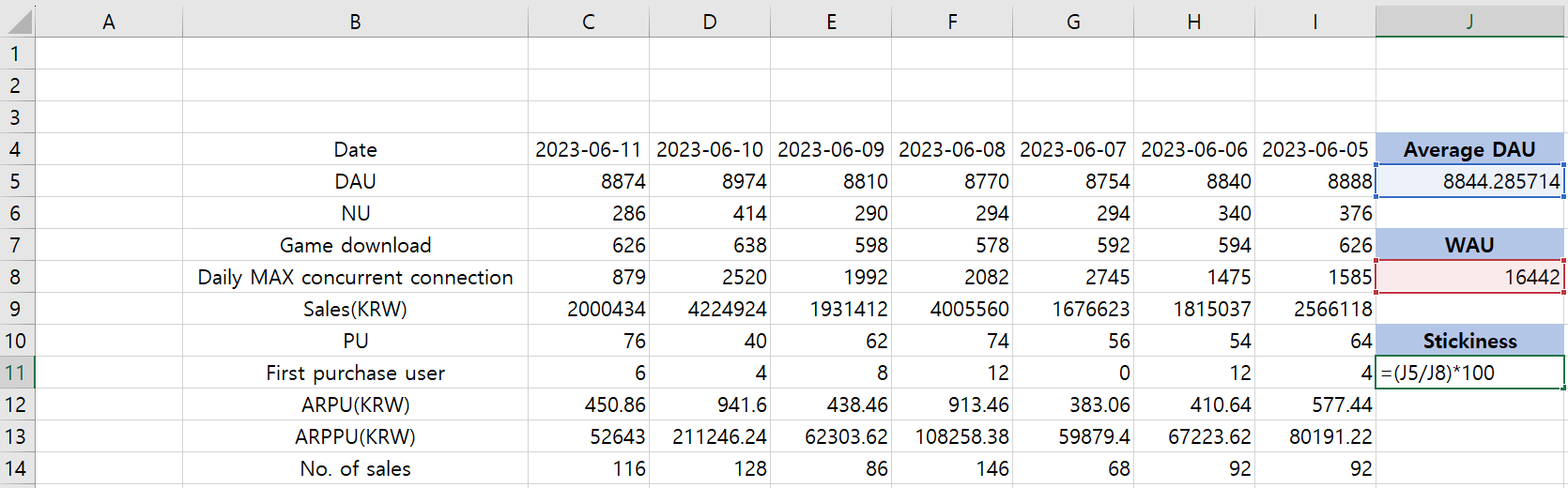The width and height of the screenshot is (1568, 488).
Task: Click date cell 2023-06-08
Action: coord(952,149)
